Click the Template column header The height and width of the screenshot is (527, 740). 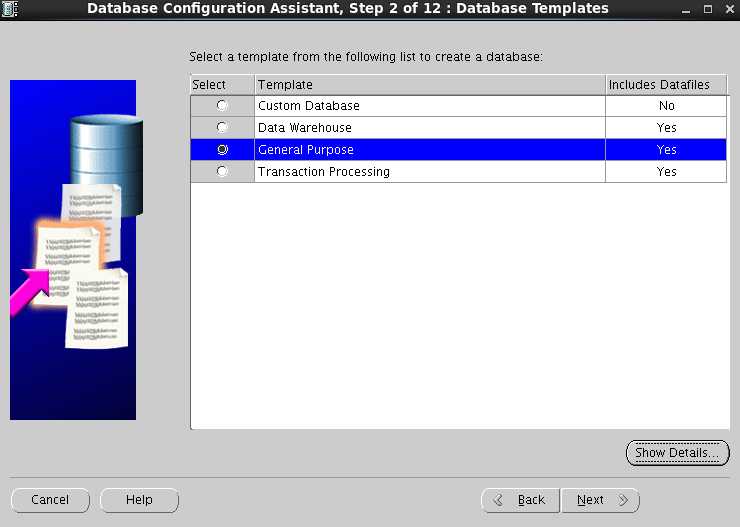click(430, 84)
